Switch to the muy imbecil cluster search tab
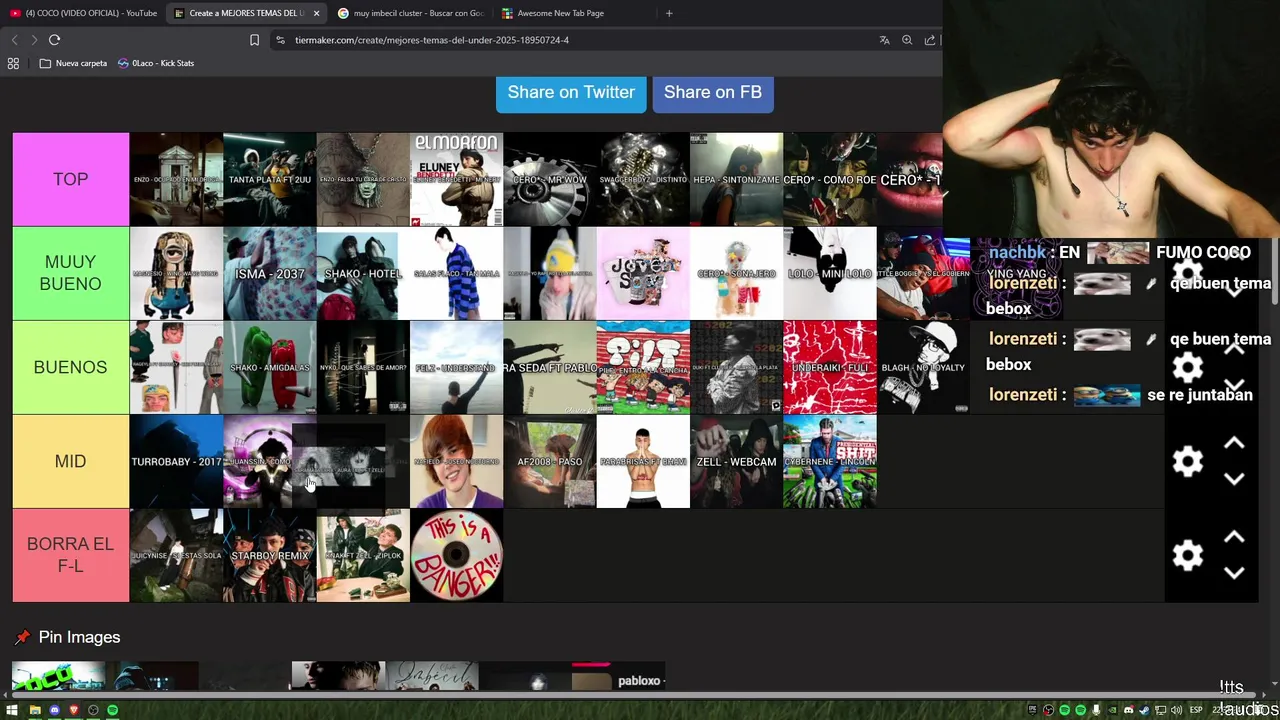Screen dimensions: 1280x720 point(410,13)
